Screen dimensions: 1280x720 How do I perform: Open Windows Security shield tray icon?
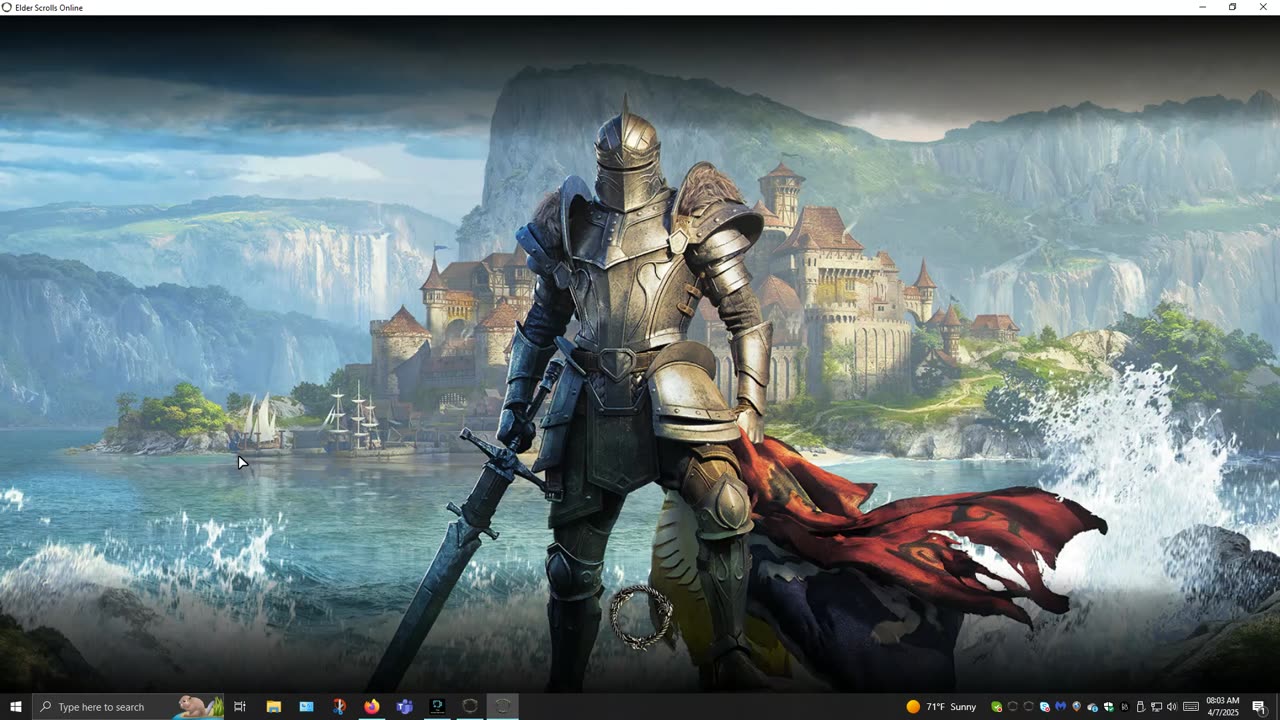(x=1109, y=707)
